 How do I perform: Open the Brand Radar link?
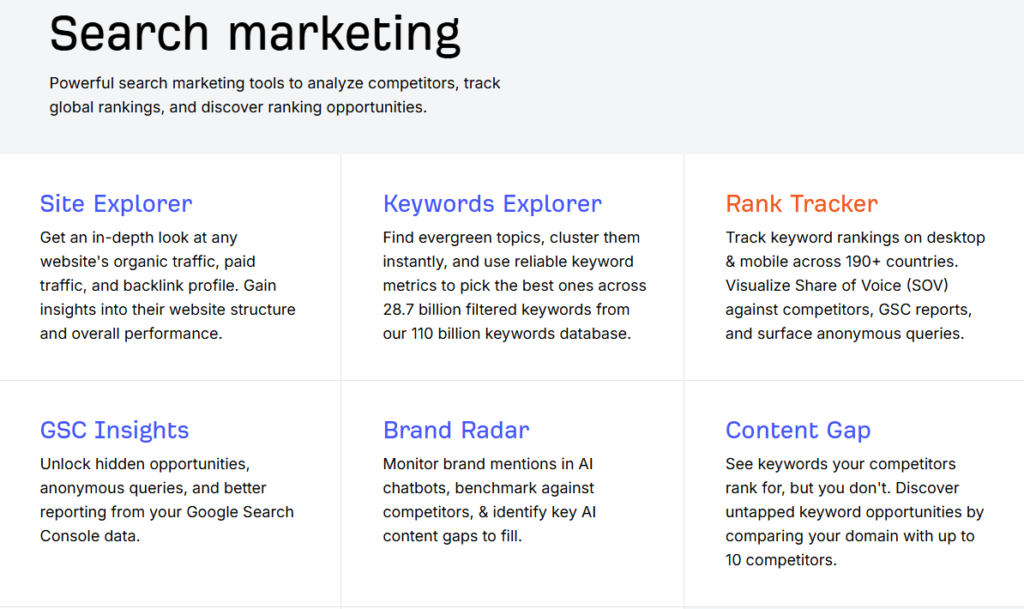point(456,430)
